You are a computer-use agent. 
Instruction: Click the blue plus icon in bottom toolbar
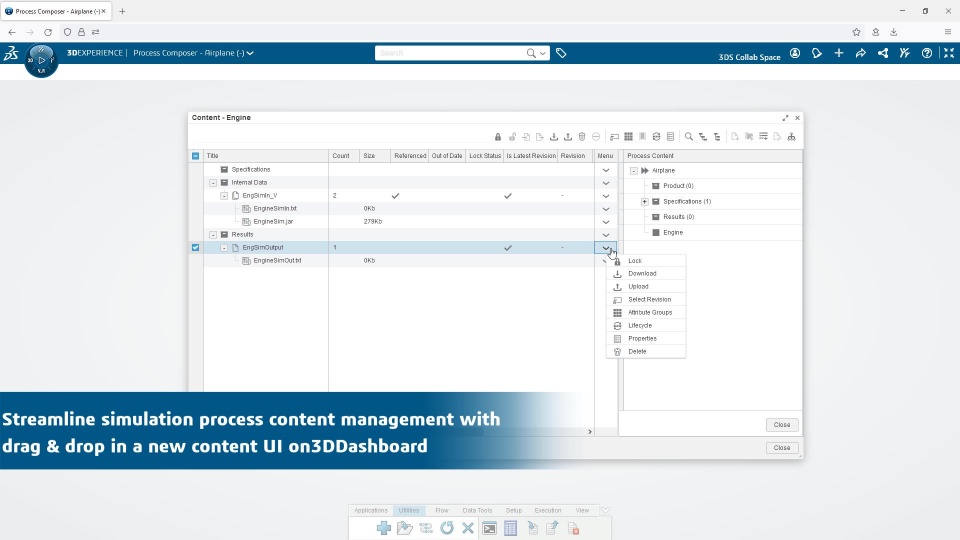tap(384, 528)
